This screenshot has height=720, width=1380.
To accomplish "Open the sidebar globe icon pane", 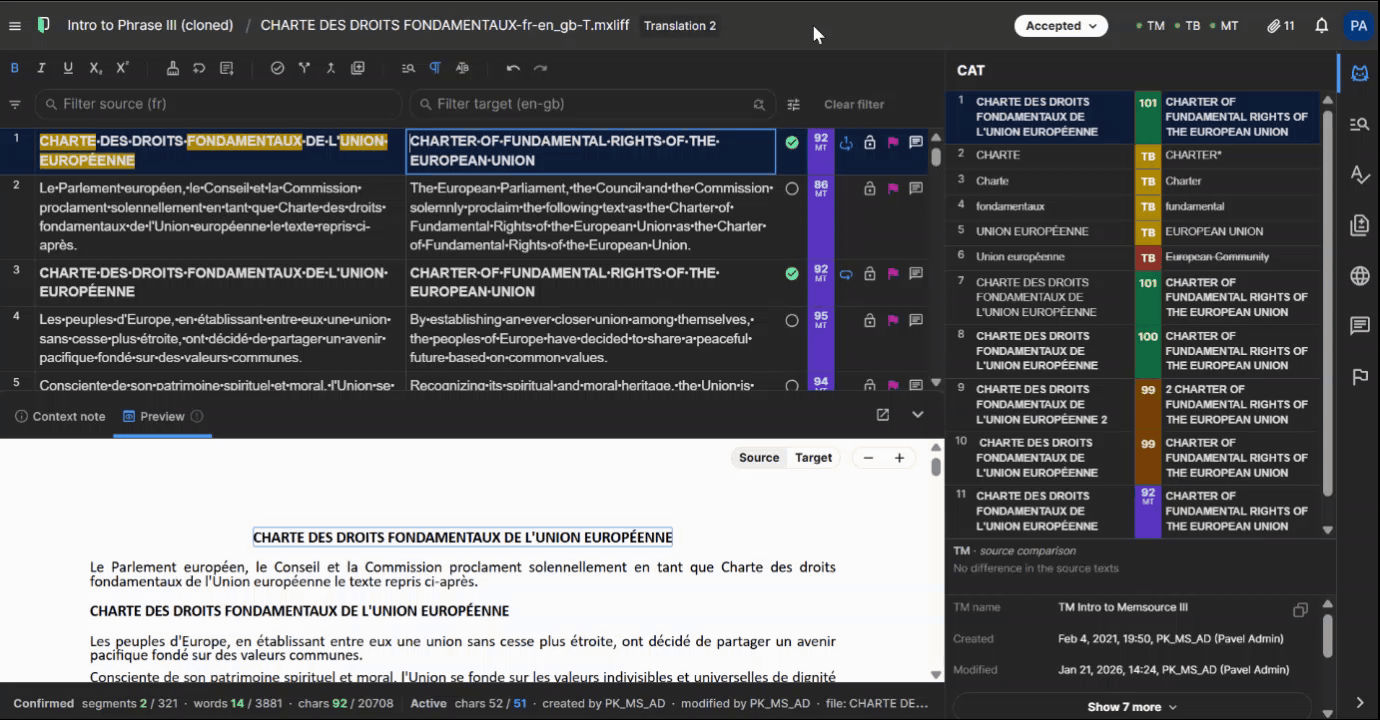I will point(1359,276).
